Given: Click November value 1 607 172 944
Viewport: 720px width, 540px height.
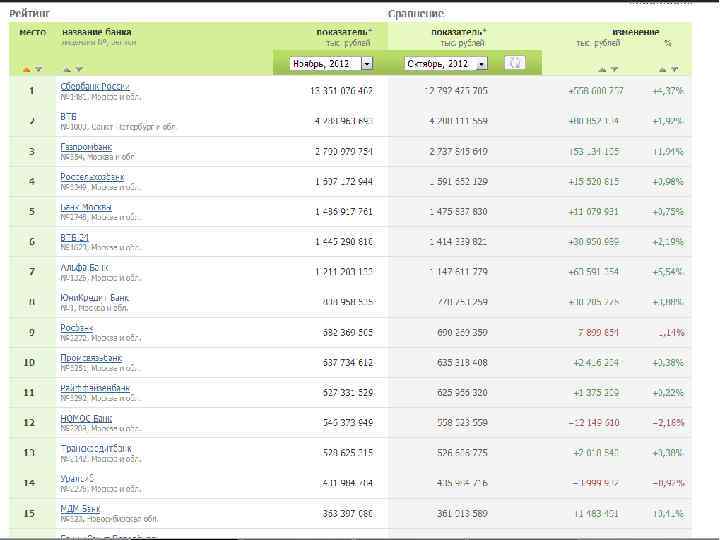Looking at the screenshot, I should point(344,182).
